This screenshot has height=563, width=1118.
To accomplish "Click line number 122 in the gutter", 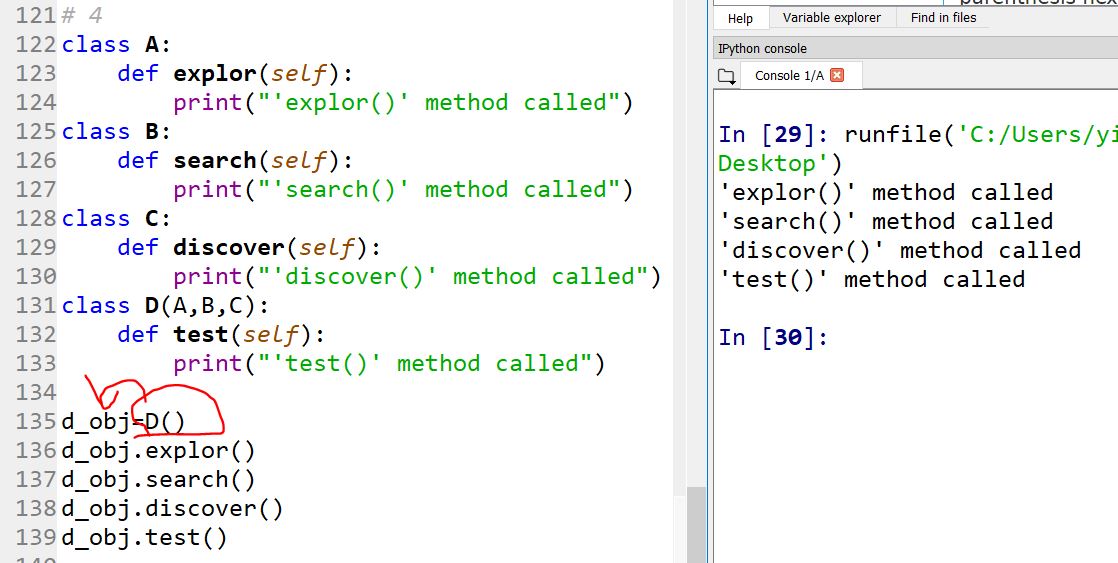I will [x=37, y=45].
